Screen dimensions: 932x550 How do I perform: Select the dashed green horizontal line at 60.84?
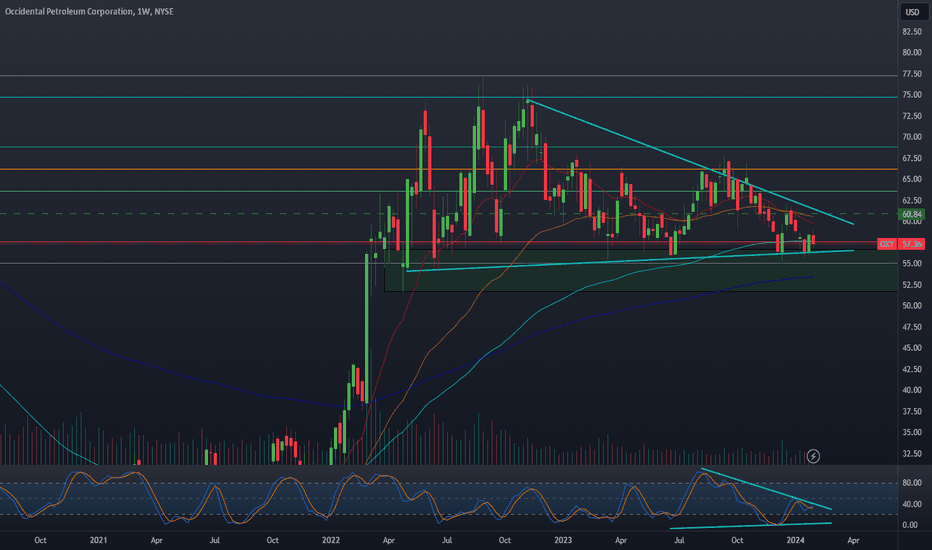tap(448, 214)
